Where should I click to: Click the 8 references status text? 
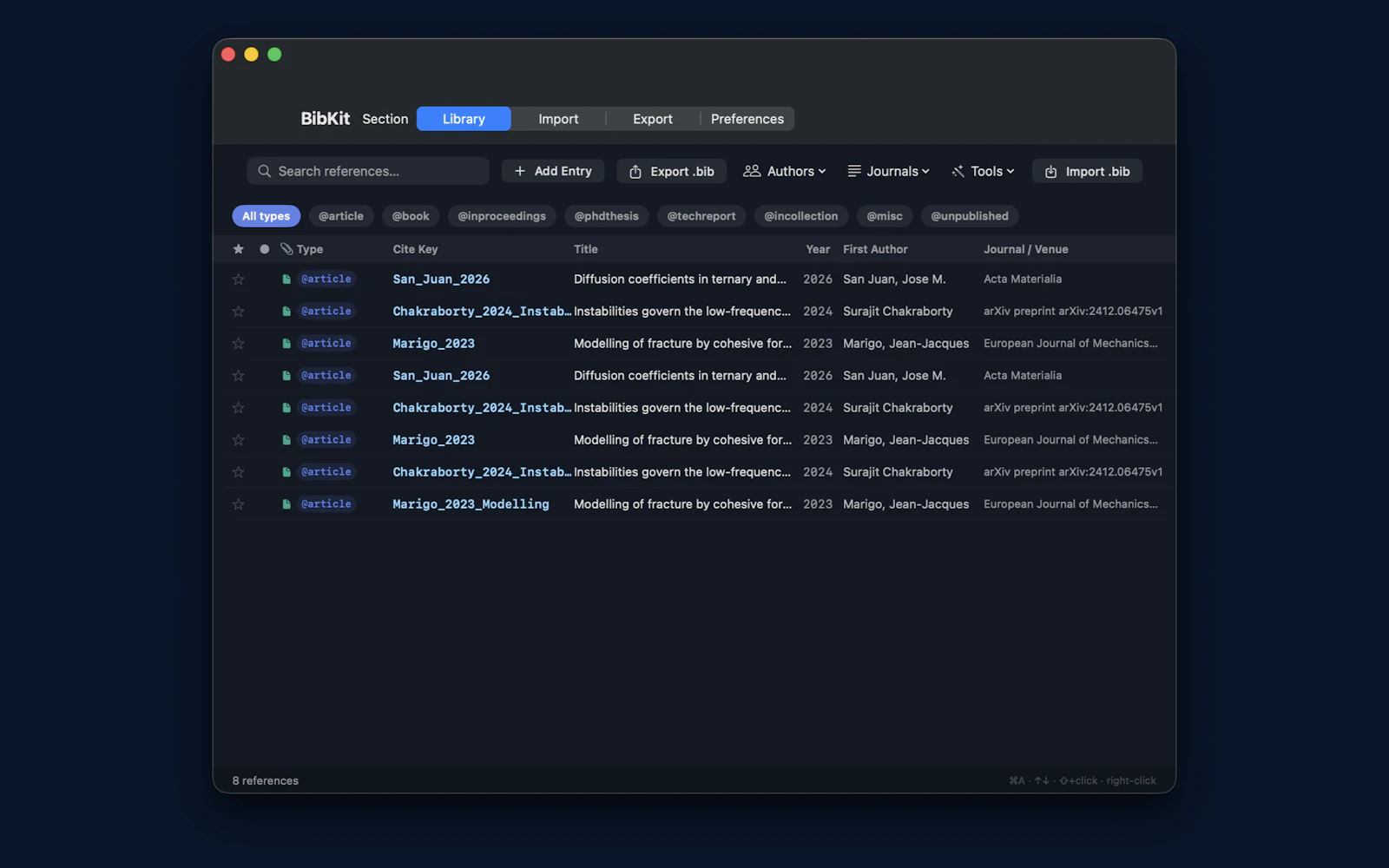[266, 780]
